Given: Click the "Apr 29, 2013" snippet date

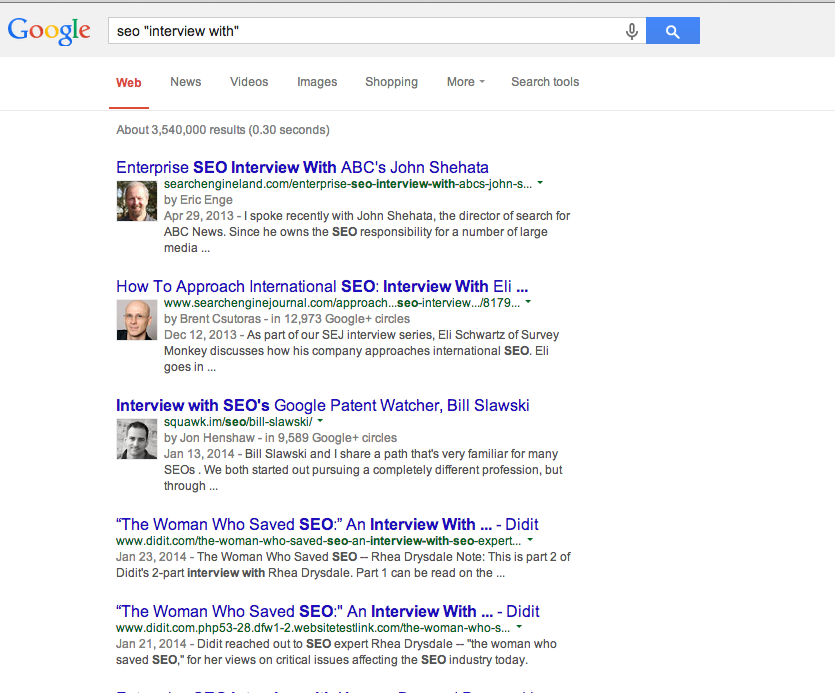Looking at the screenshot, I should (199, 216).
